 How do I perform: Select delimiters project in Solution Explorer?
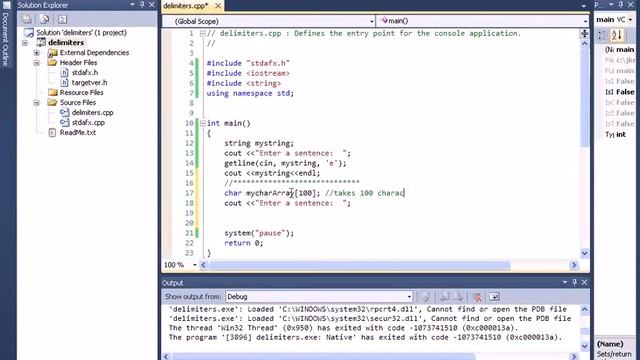click(x=66, y=42)
